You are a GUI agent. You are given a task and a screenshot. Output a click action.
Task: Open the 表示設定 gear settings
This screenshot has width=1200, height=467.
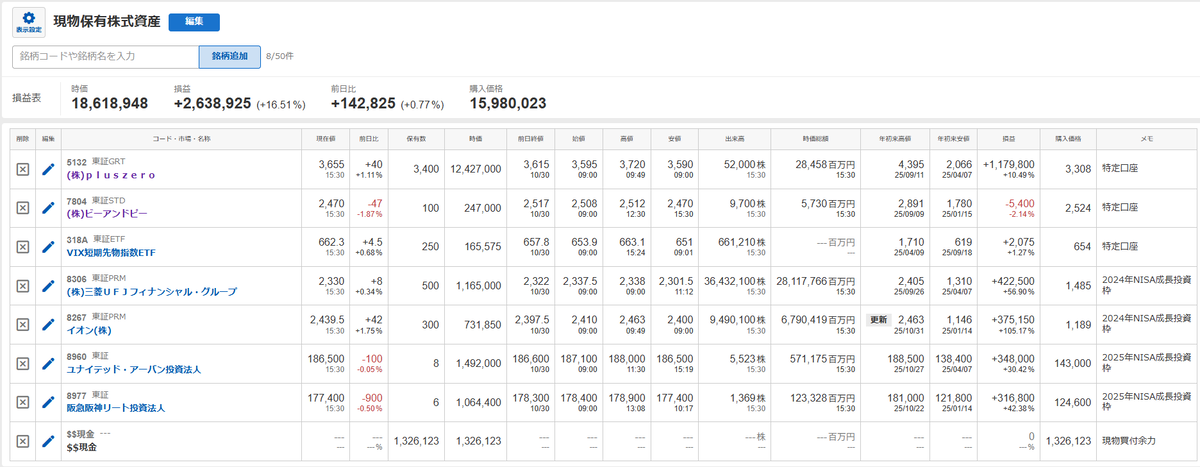(x=29, y=22)
